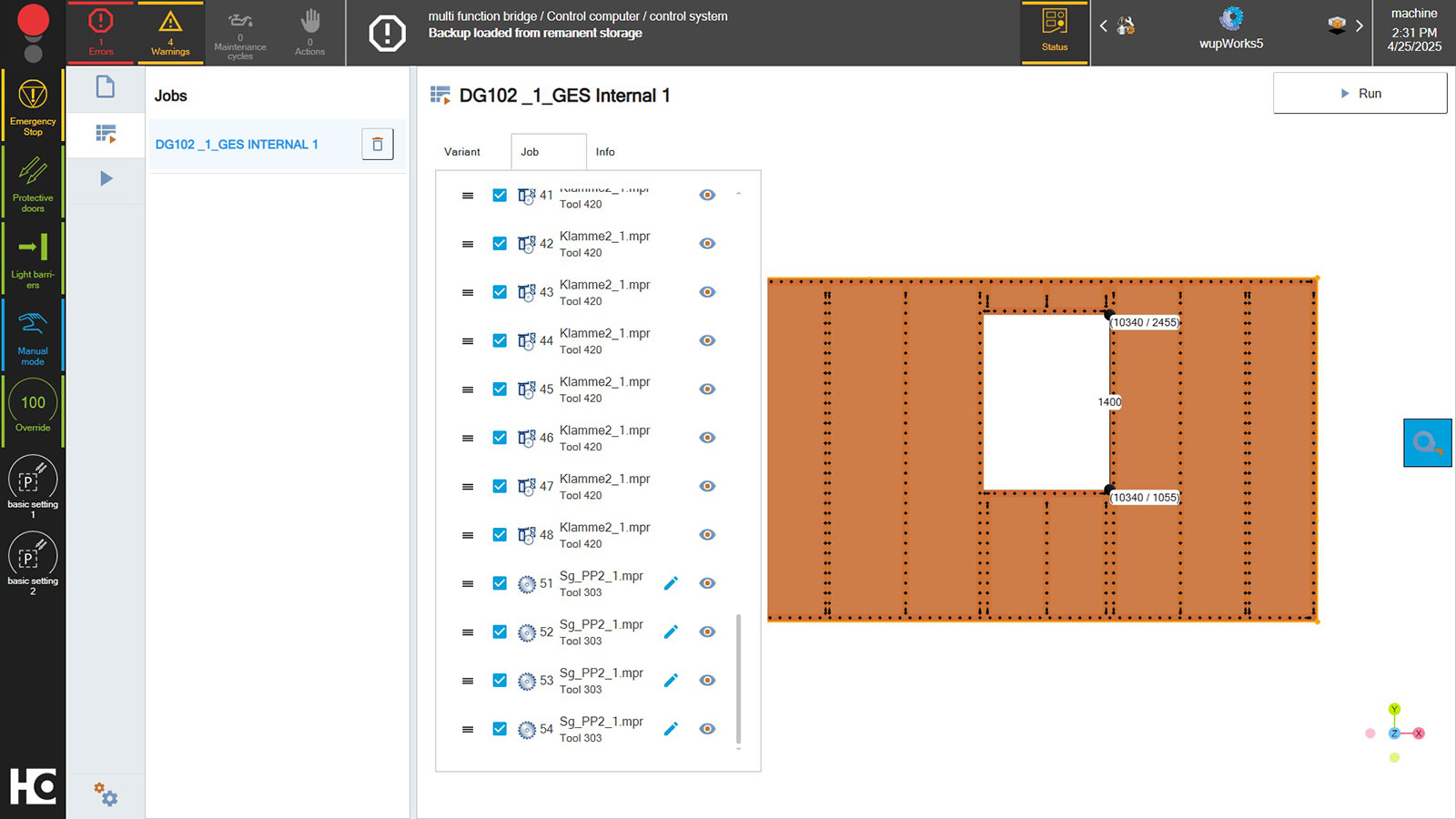1456x819 pixels.
Task: Click scroll up arrow of job list
Action: click(x=738, y=193)
